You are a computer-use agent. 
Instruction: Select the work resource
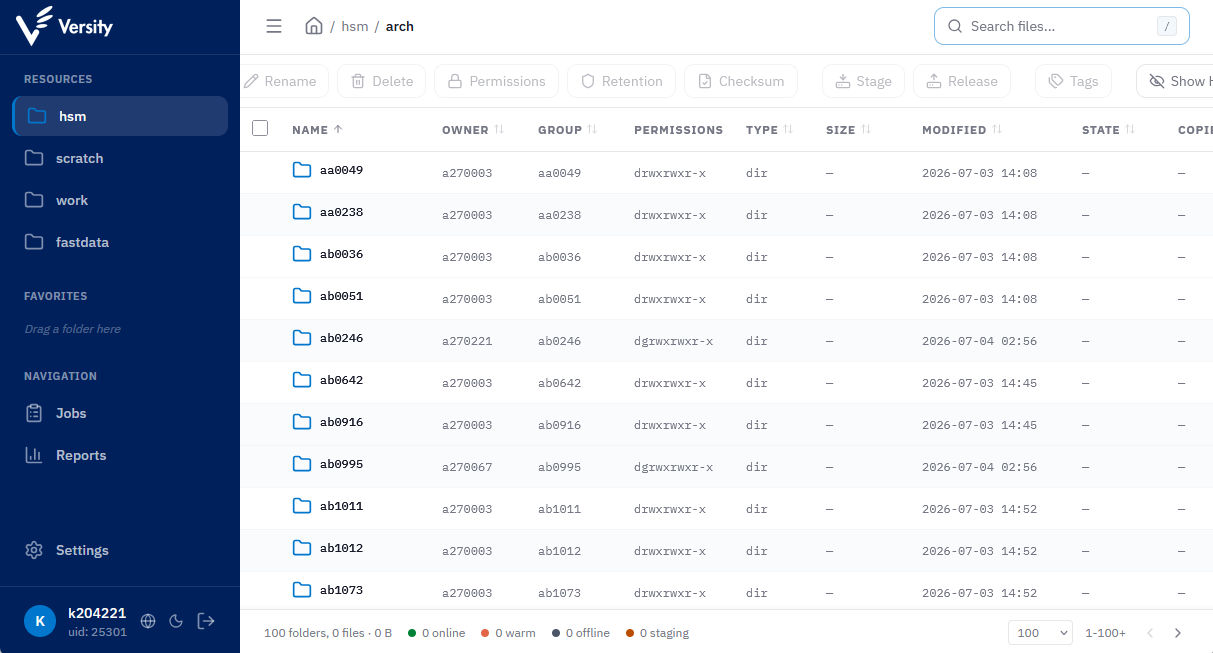[x=120, y=200]
